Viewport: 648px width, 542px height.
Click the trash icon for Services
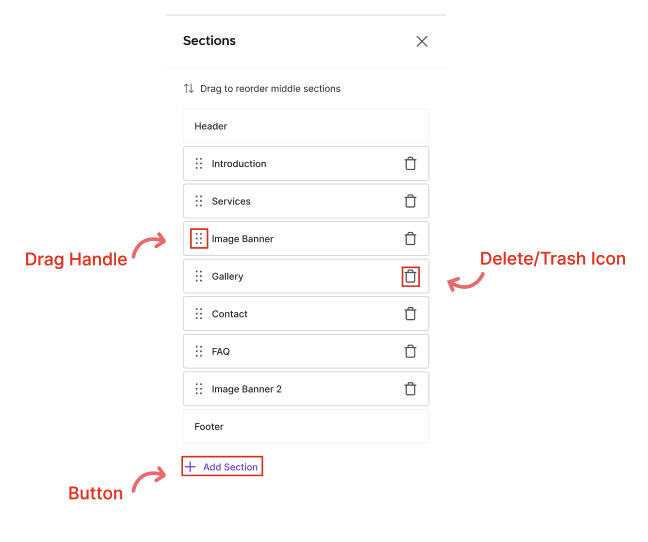click(410, 201)
